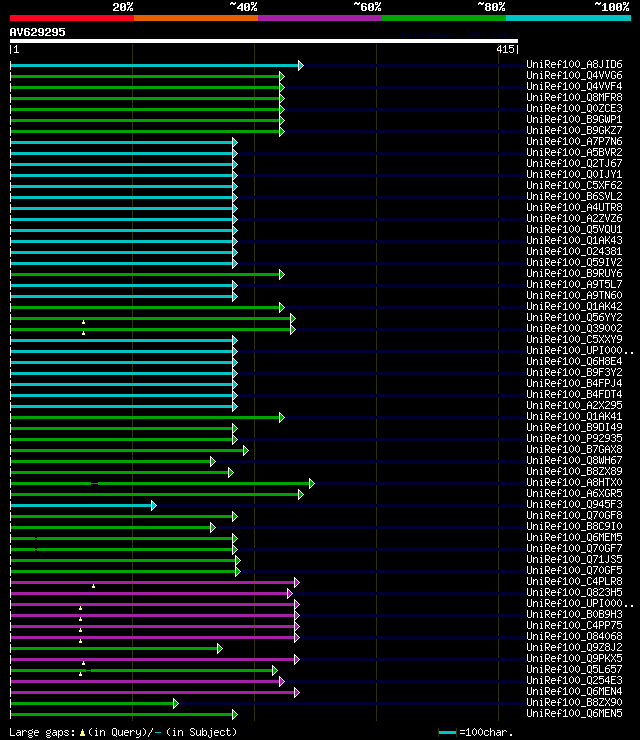Click the arrowhead ending UniRef100_Q0ZCE3 alignment
The image size is (640, 740).
tap(282, 109)
